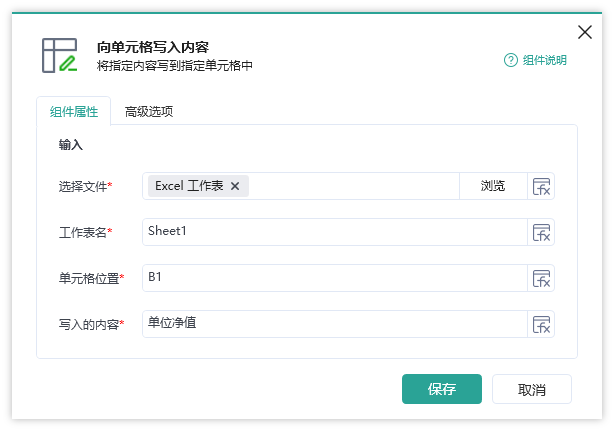
Task: Cancel with the 取消 button
Action: [x=532, y=389]
